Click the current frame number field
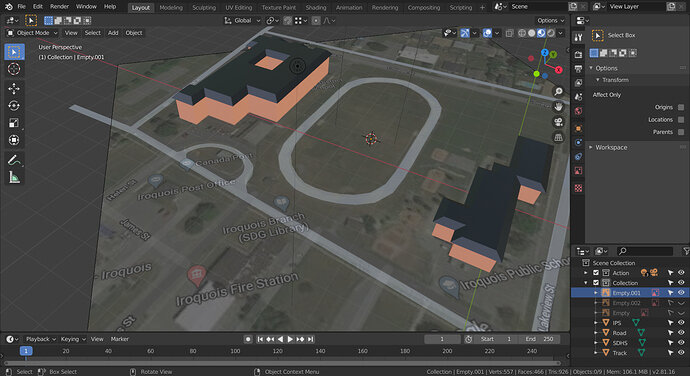Image resolution: width=690 pixels, height=376 pixels. [442, 339]
